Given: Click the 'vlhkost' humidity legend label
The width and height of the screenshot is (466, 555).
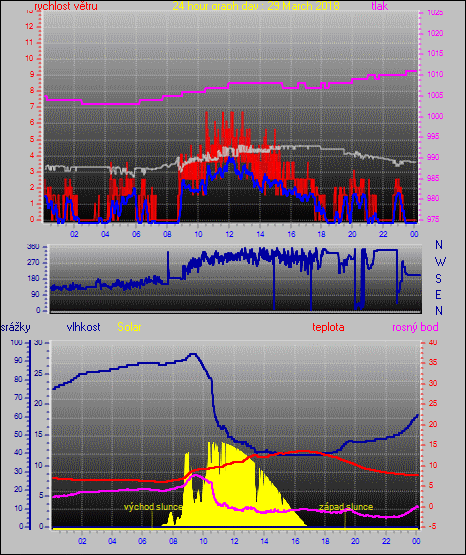Looking at the screenshot, I should point(84,327).
